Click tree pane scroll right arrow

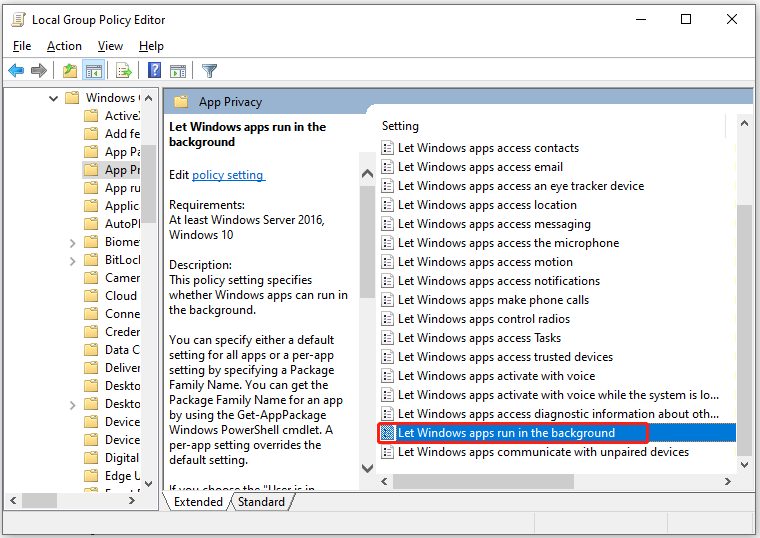(x=132, y=501)
